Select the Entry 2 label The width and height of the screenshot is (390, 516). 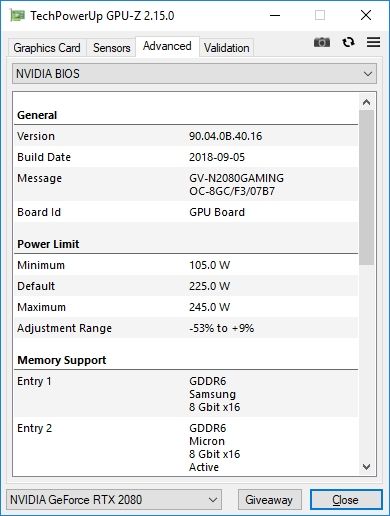(35, 428)
